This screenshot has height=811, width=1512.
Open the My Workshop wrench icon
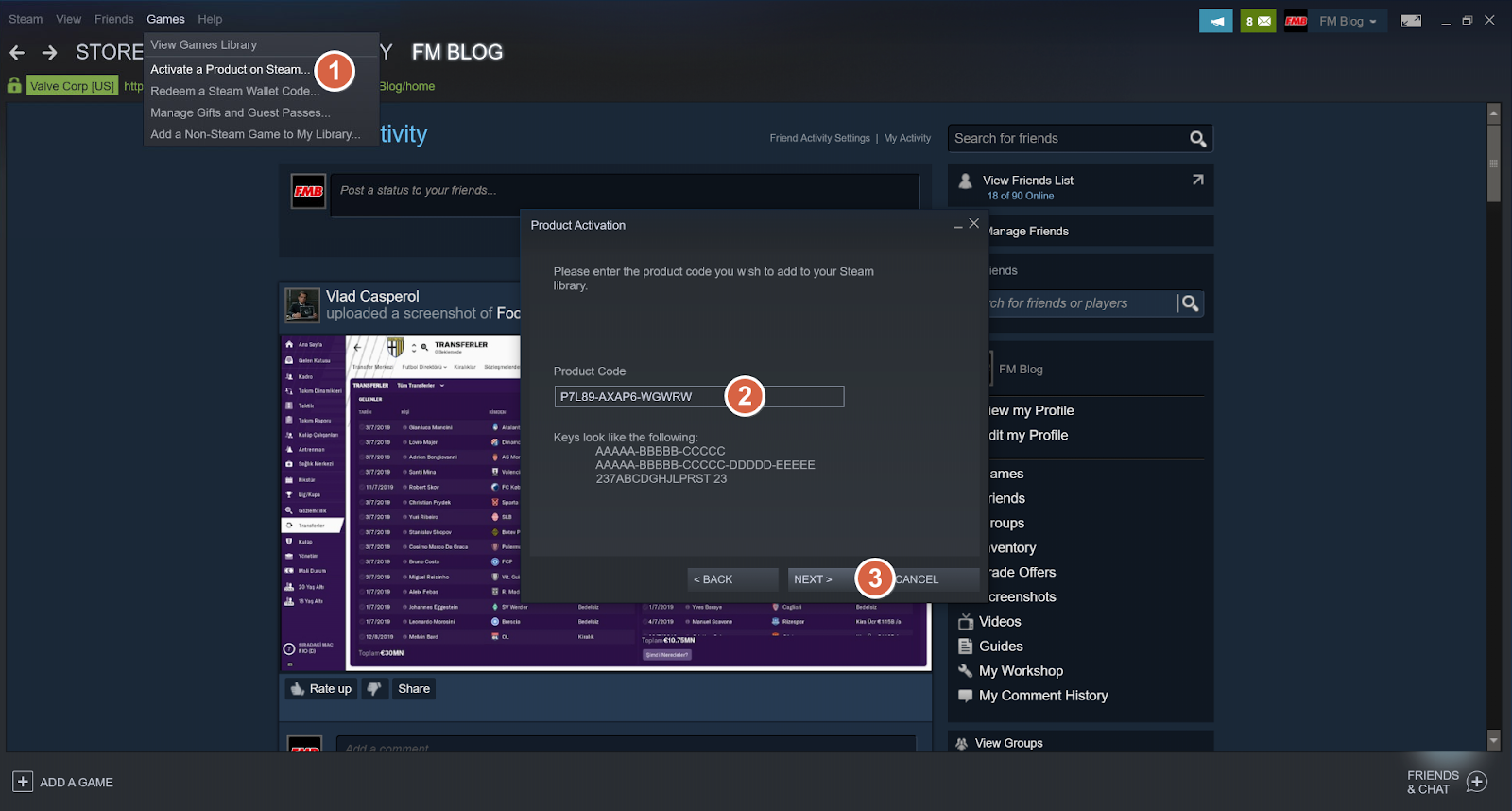pos(965,671)
